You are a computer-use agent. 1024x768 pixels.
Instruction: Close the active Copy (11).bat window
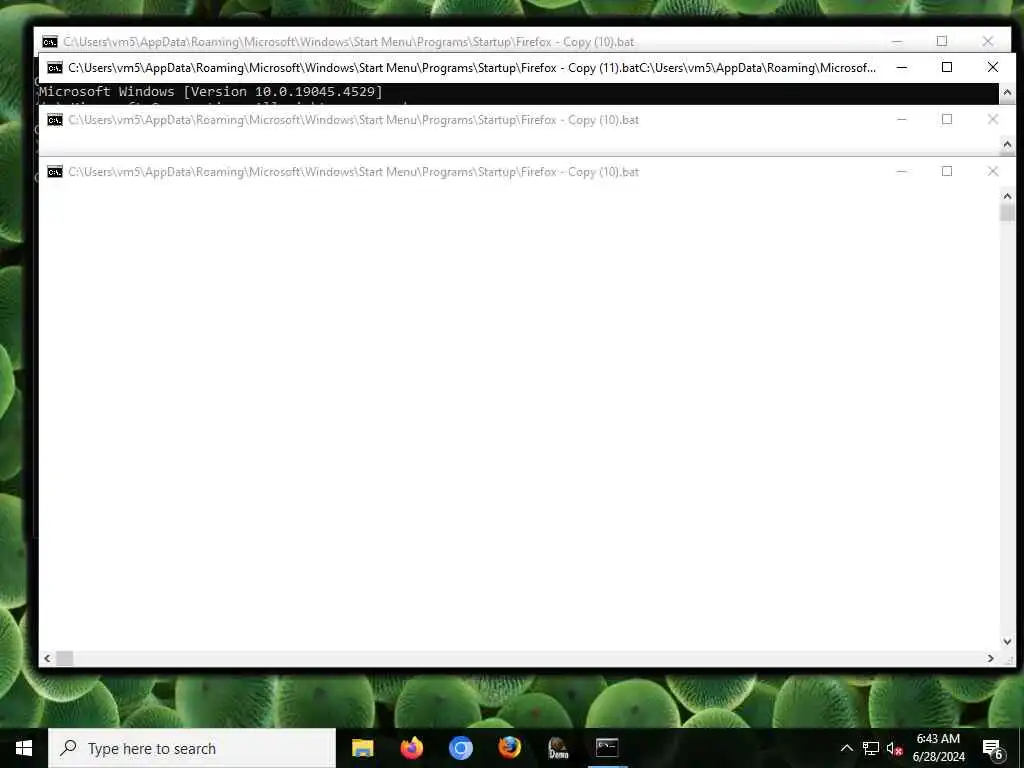pos(993,67)
